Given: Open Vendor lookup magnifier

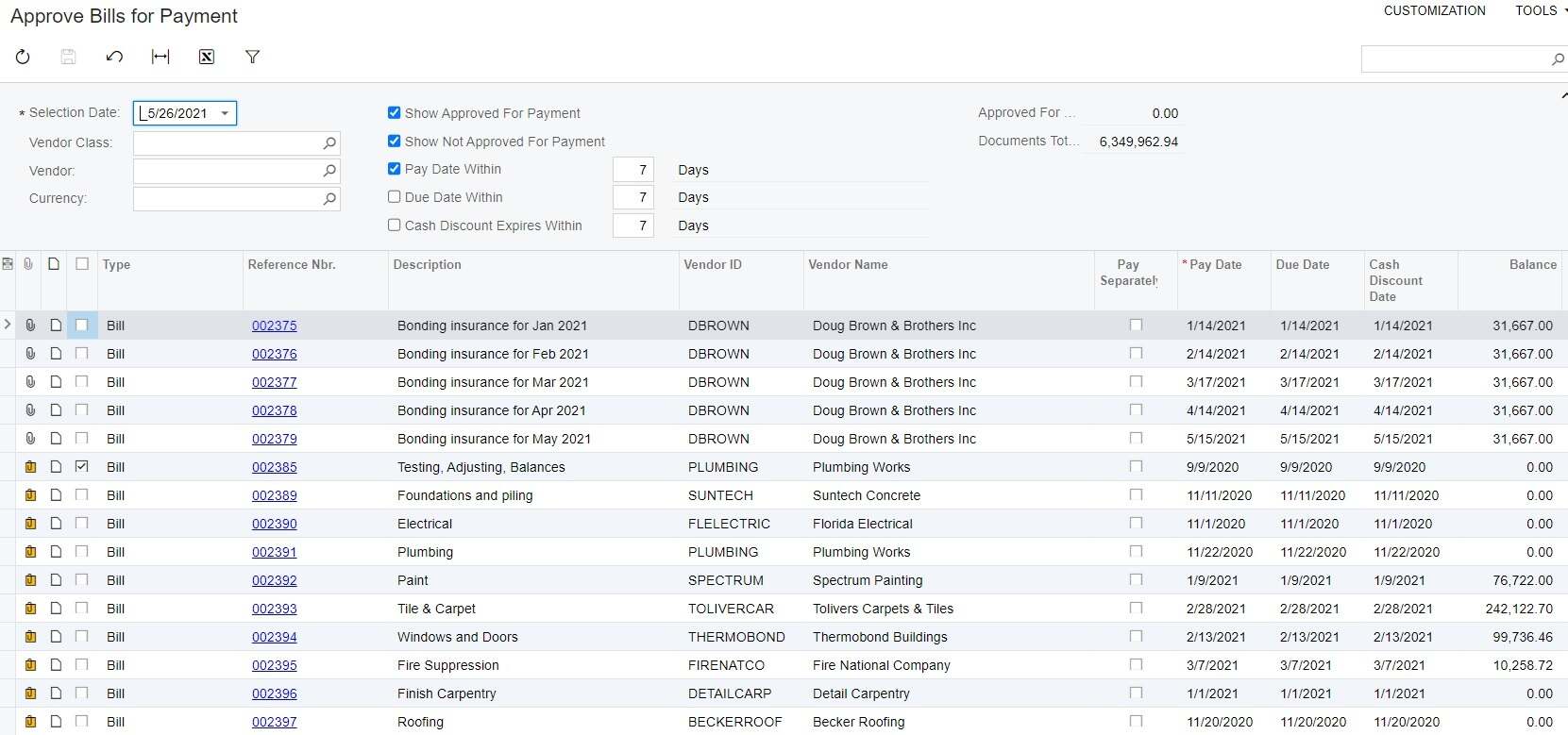Looking at the screenshot, I should pos(329,171).
